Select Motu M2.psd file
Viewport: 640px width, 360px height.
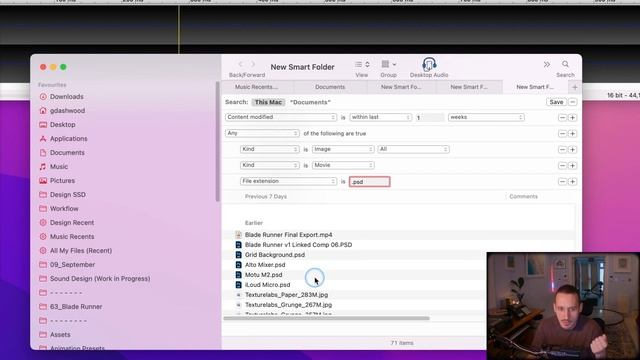(x=263, y=275)
